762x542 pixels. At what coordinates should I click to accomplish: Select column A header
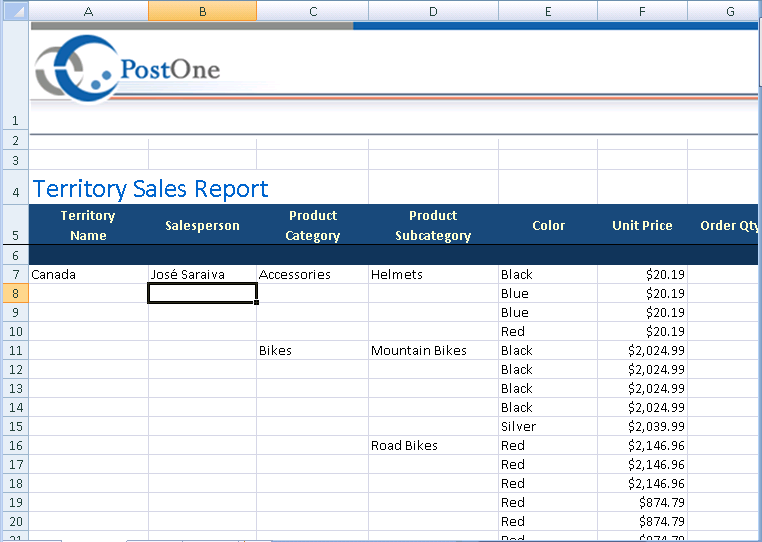click(88, 11)
